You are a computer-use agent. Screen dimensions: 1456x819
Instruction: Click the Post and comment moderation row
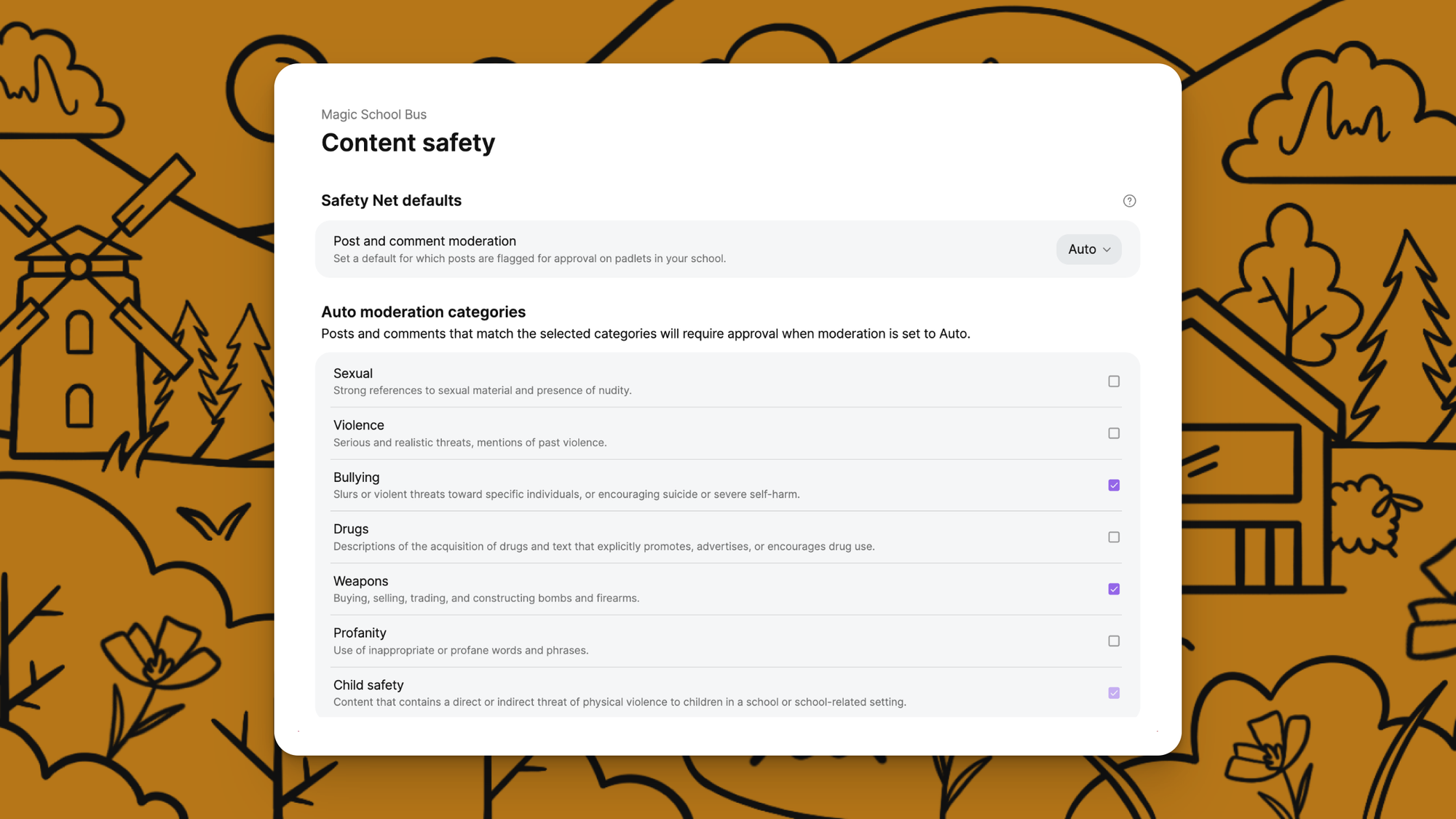point(424,241)
